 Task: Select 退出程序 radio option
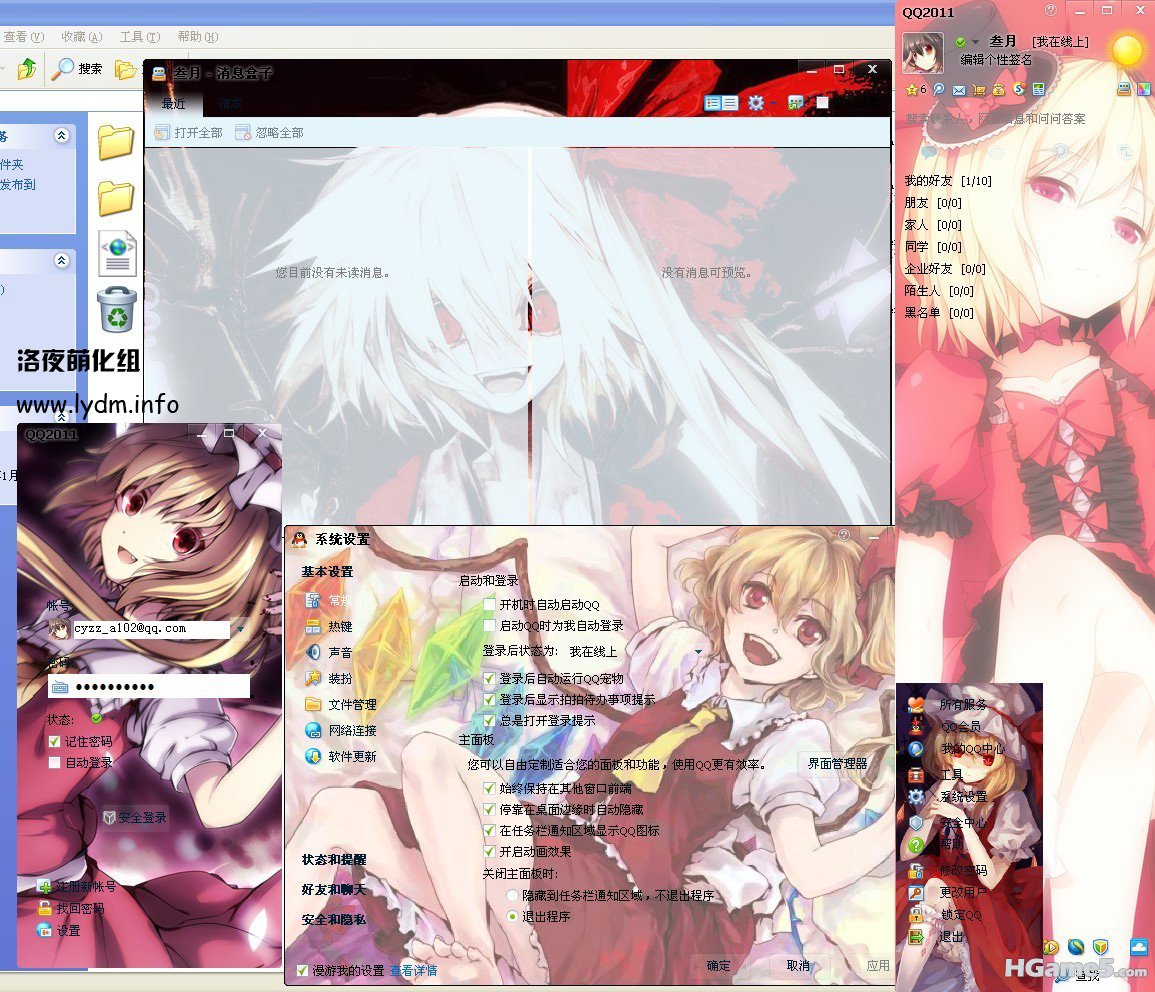[x=513, y=917]
